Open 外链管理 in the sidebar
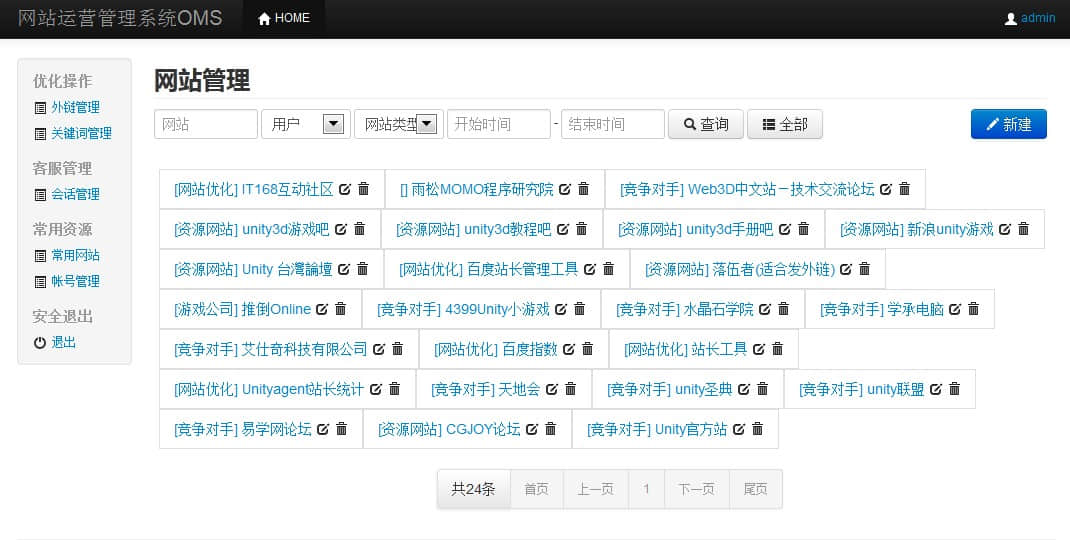The height and width of the screenshot is (540, 1070). [x=75, y=107]
